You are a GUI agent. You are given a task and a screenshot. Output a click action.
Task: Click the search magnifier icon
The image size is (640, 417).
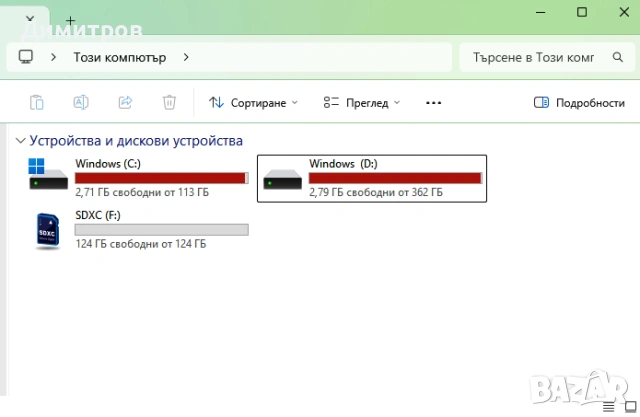(618, 57)
